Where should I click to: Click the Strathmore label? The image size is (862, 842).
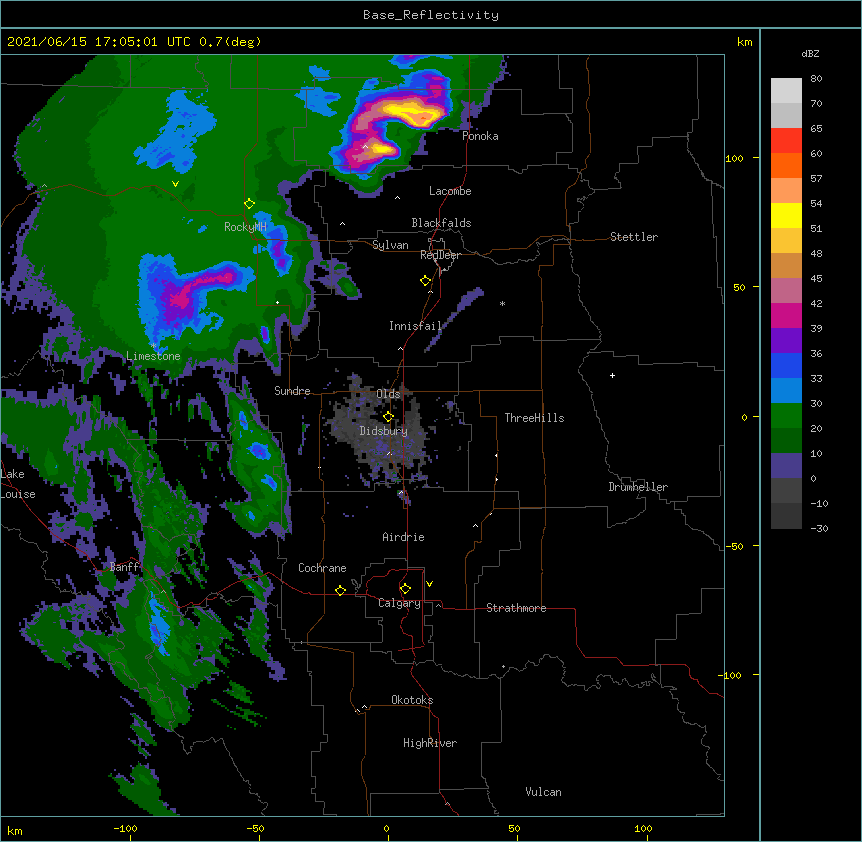[x=516, y=608]
